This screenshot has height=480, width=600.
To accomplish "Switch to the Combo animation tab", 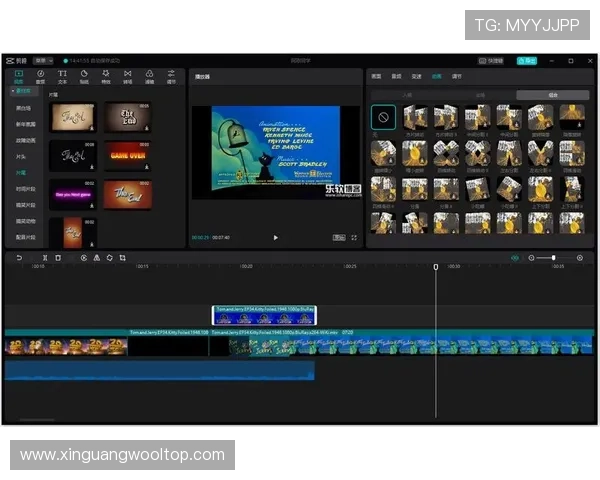I will point(552,95).
